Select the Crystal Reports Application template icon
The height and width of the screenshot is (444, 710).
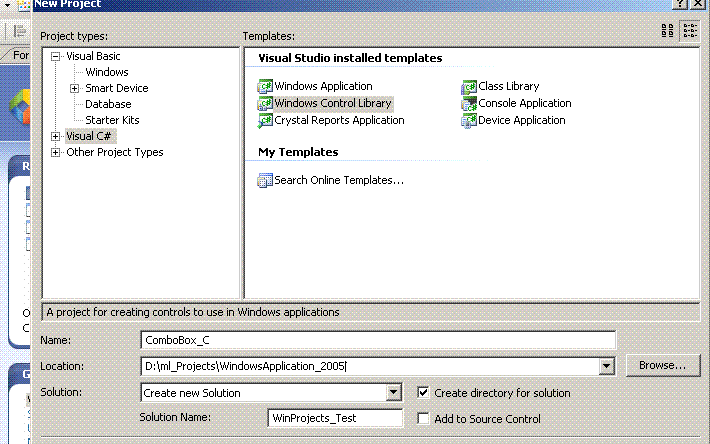(x=265, y=121)
